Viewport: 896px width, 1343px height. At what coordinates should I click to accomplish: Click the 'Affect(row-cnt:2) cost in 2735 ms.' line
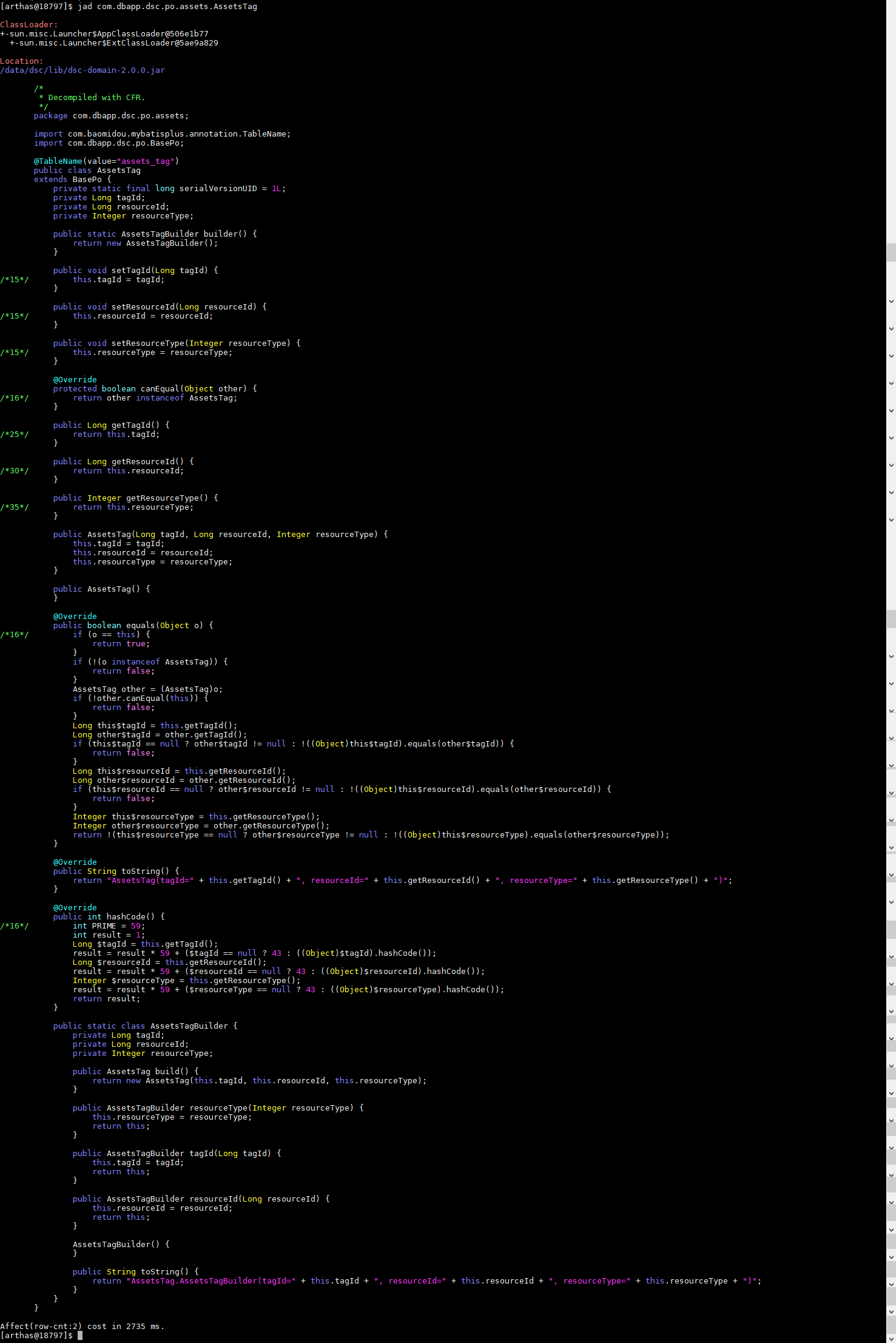[83, 1327]
